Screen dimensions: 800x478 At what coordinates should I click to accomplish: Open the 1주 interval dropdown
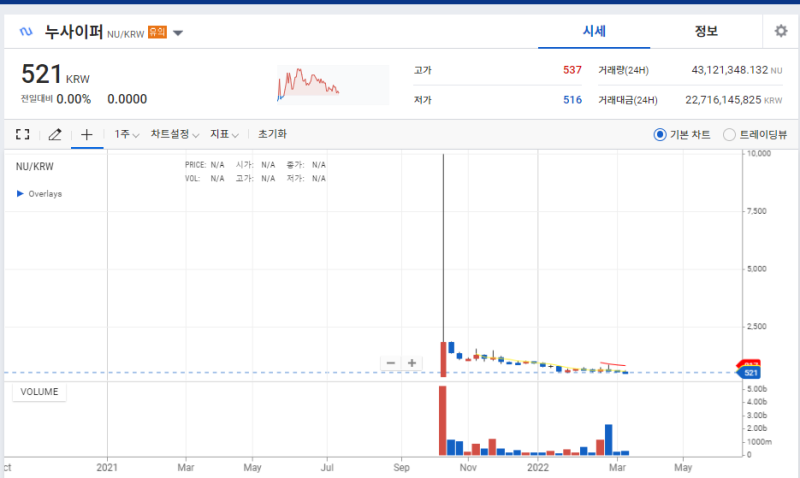point(127,134)
